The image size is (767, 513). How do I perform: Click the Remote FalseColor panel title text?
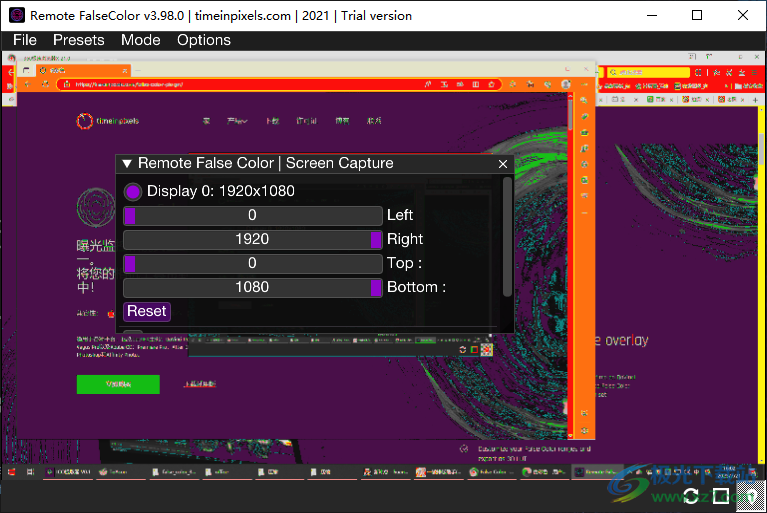coord(266,163)
